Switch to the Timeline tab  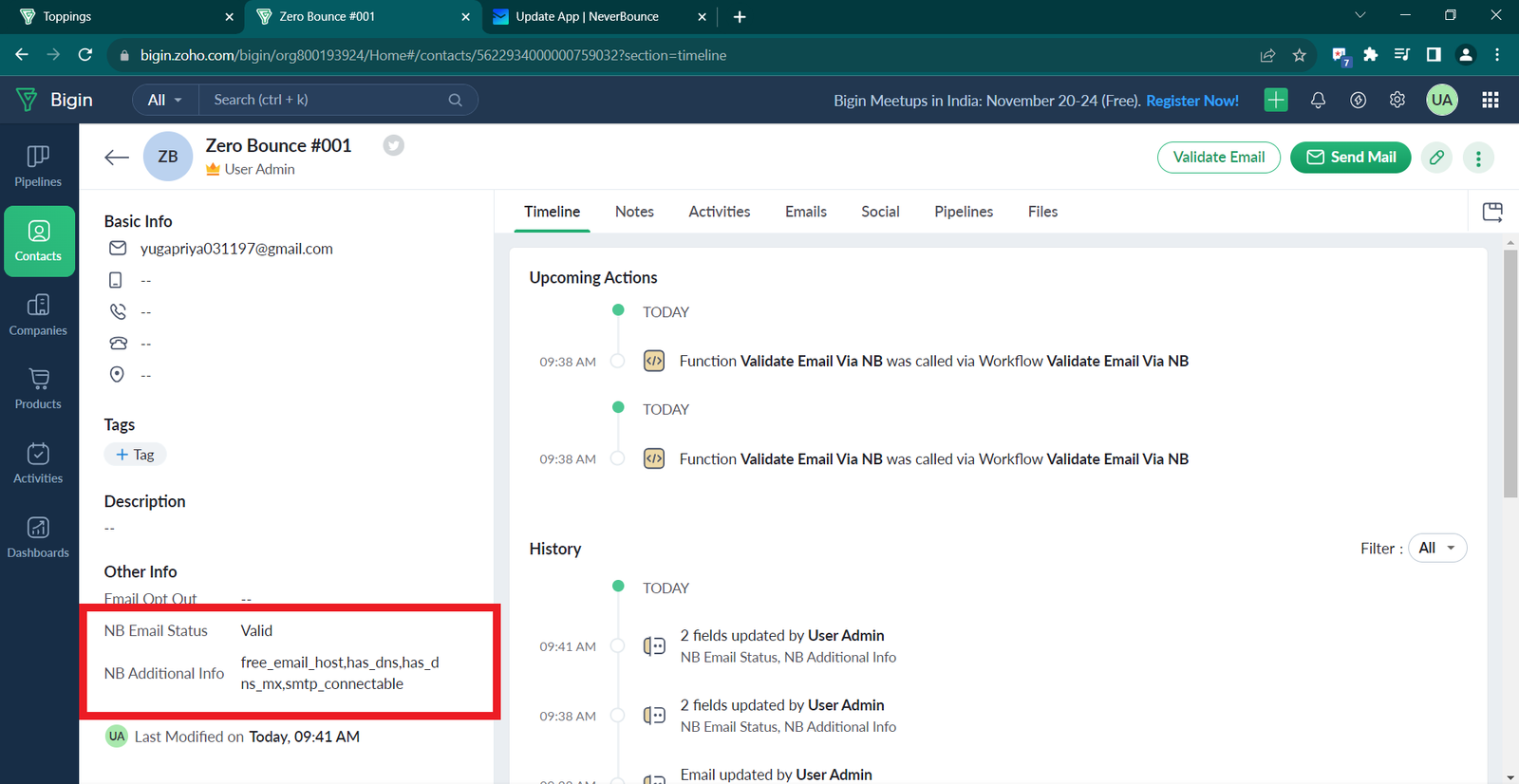point(552,212)
